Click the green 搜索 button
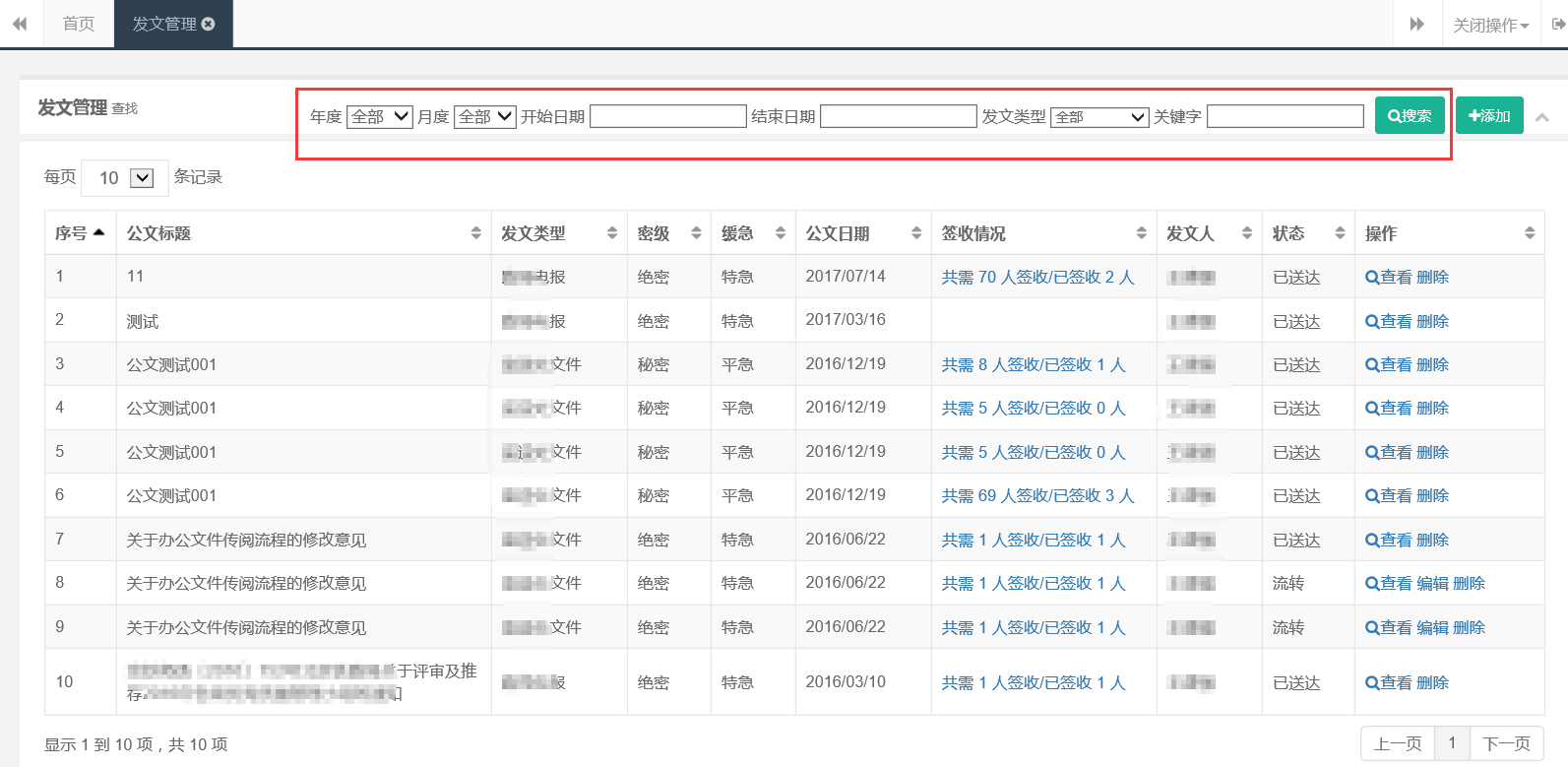1568x767 pixels. click(1410, 115)
